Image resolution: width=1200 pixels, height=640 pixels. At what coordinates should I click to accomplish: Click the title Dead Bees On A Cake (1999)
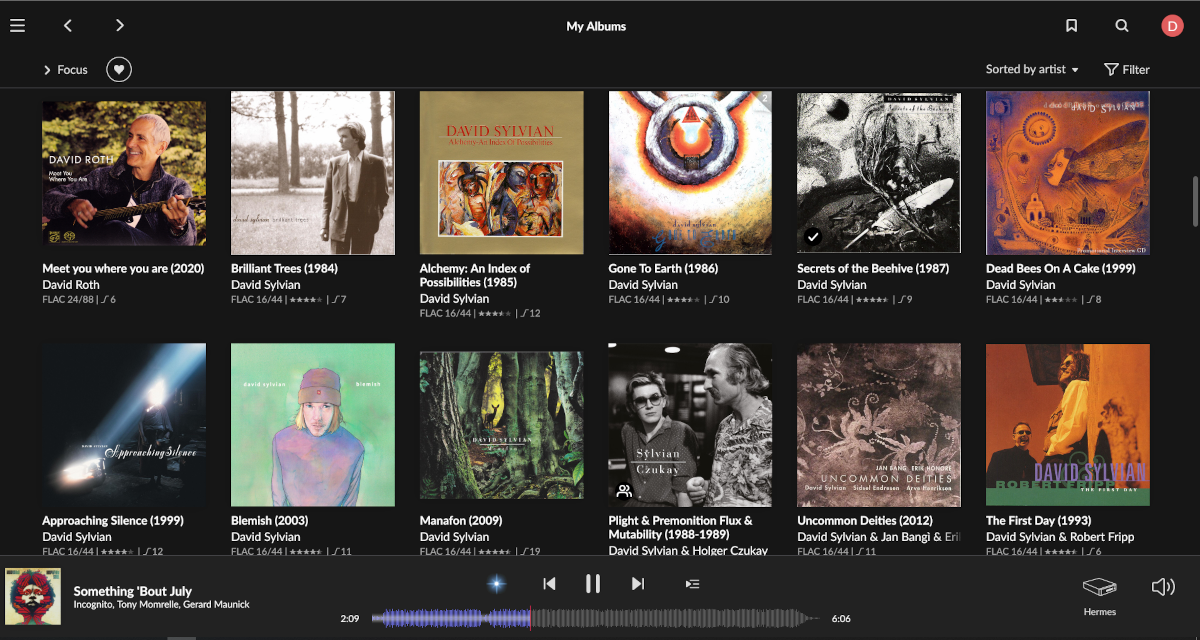1061,269
